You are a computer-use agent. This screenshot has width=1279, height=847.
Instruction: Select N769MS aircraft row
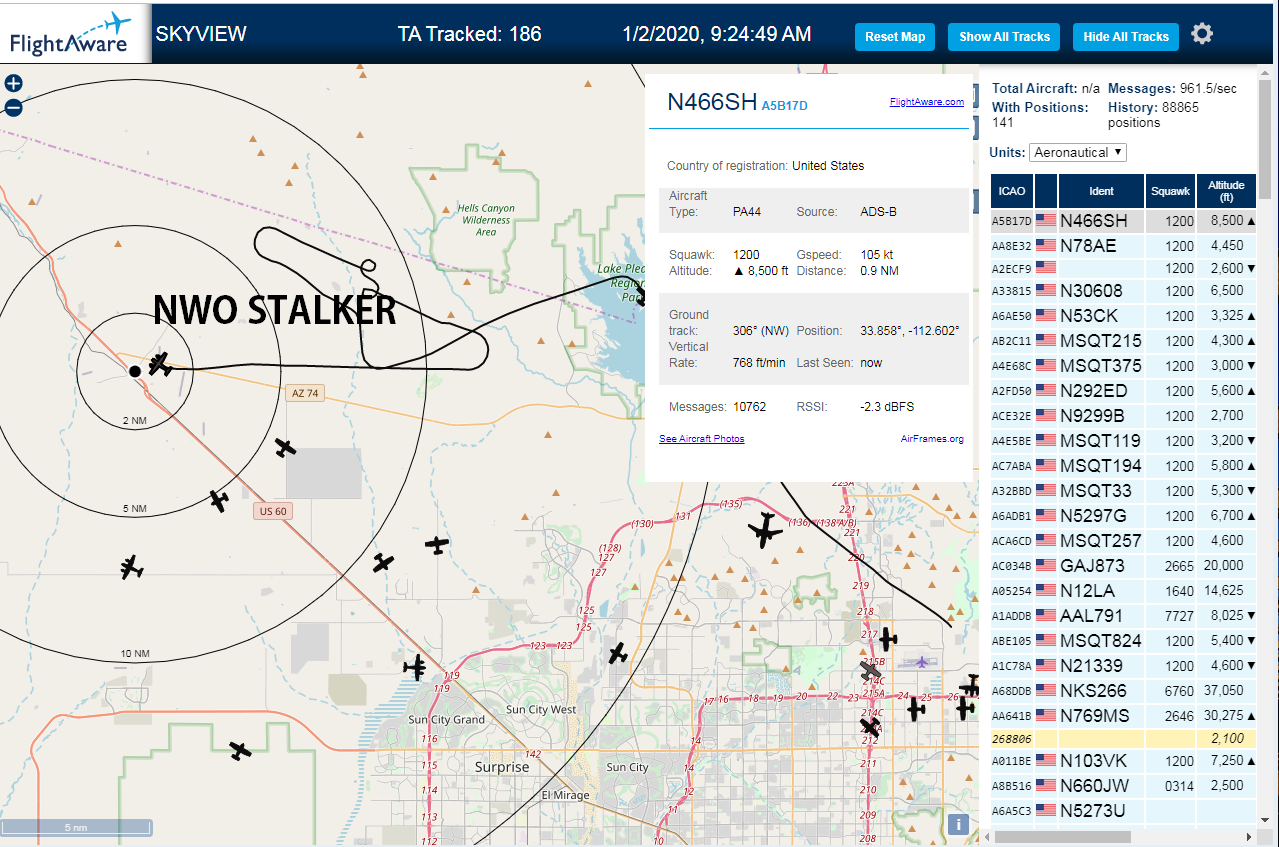tap(1123, 716)
